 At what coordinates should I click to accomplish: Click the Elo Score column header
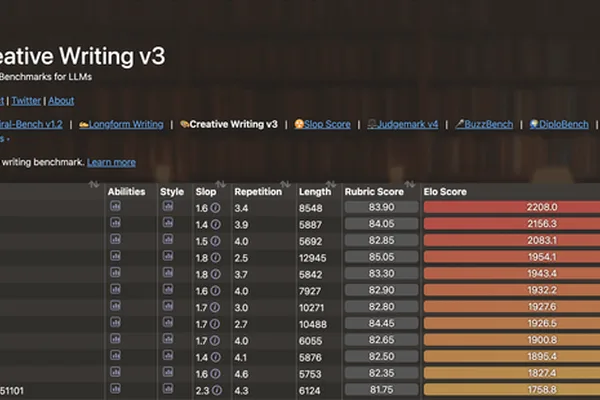[x=445, y=192]
